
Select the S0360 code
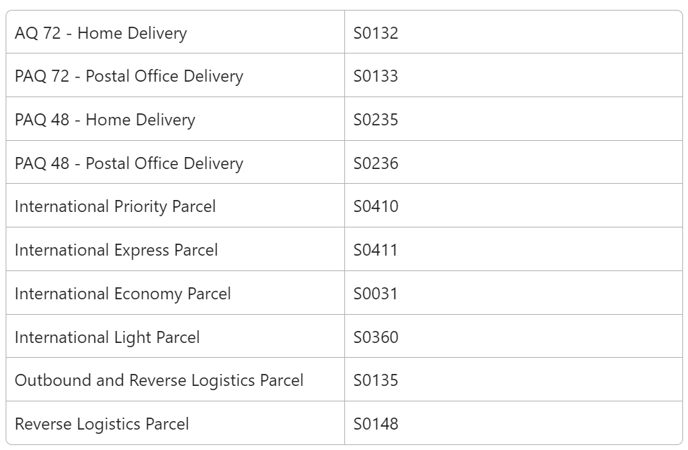(376, 337)
